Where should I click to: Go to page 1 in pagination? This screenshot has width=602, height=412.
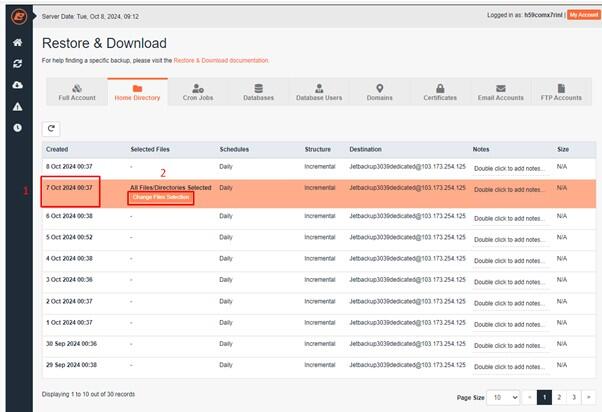pyautogui.click(x=544, y=397)
